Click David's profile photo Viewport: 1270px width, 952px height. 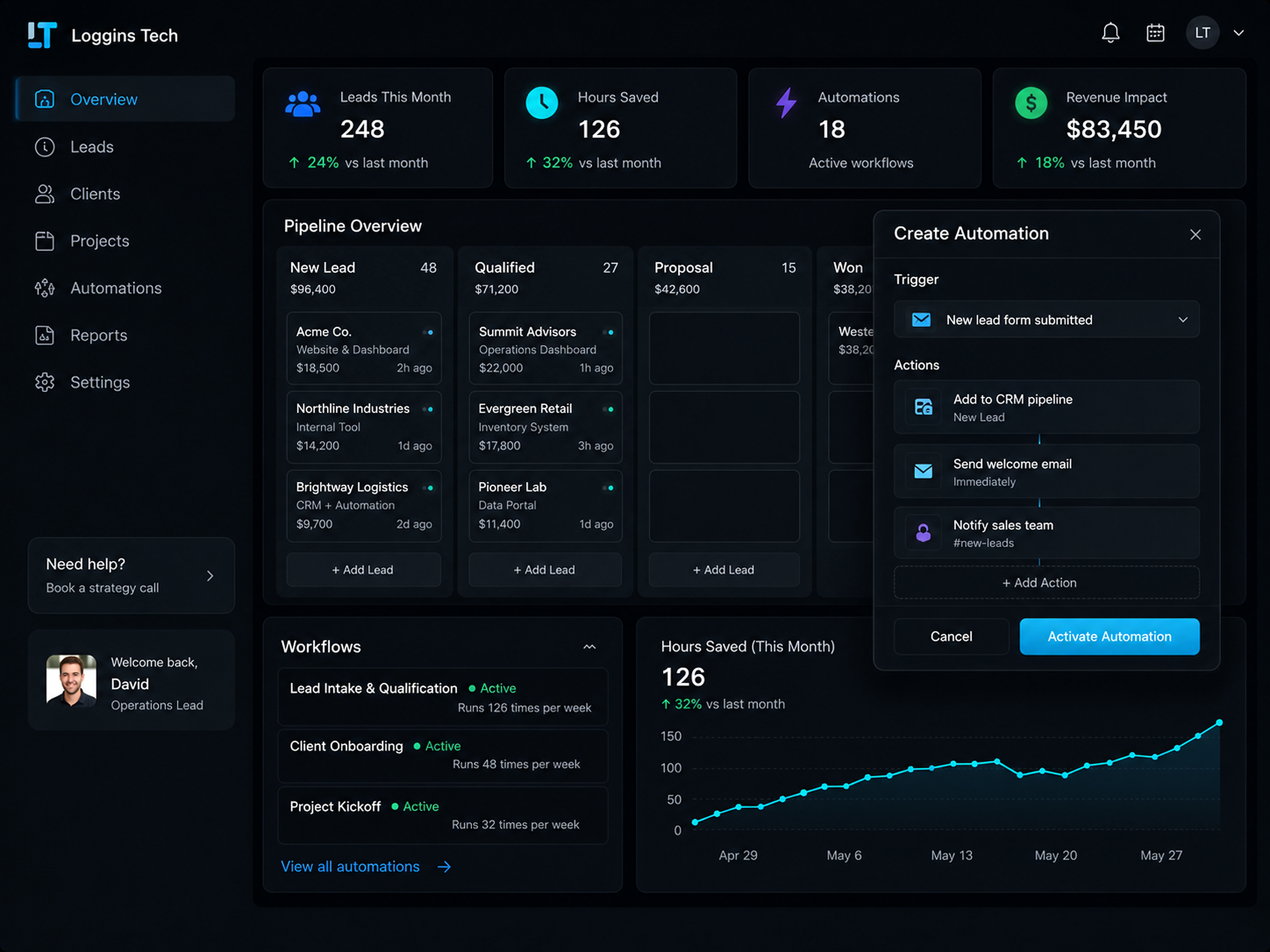71,680
